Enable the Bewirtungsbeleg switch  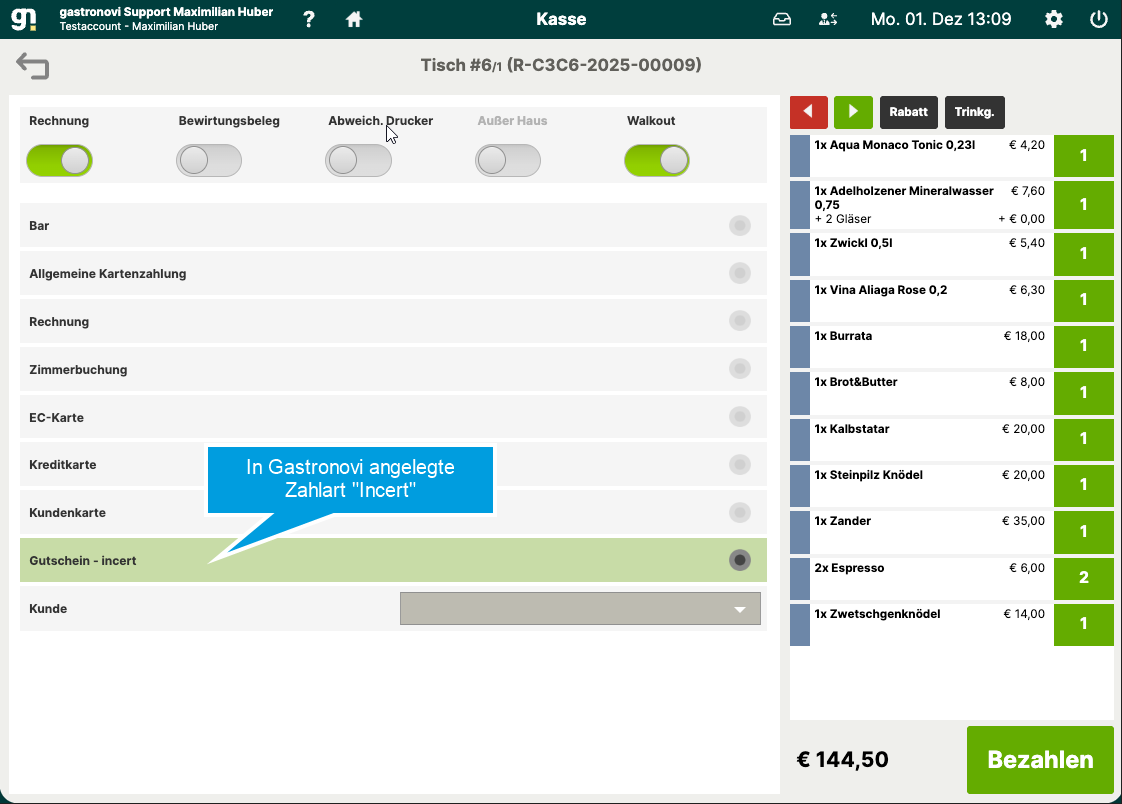pyautogui.click(x=209, y=160)
